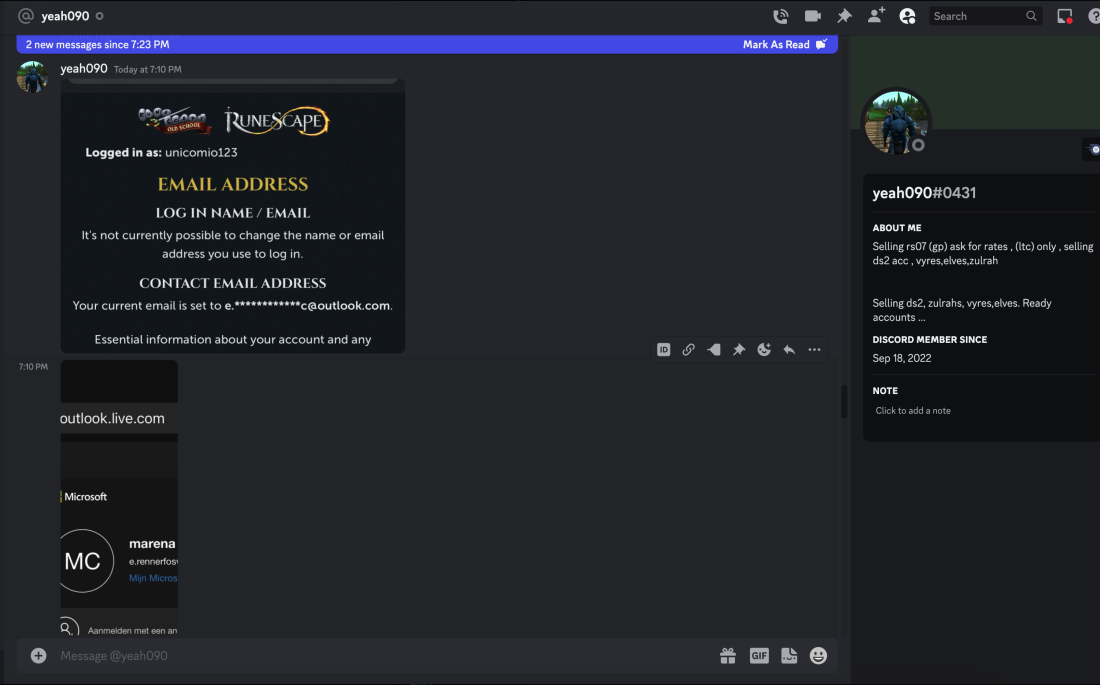Add a reaction to the message
The image size is (1100, 685).
coord(764,350)
